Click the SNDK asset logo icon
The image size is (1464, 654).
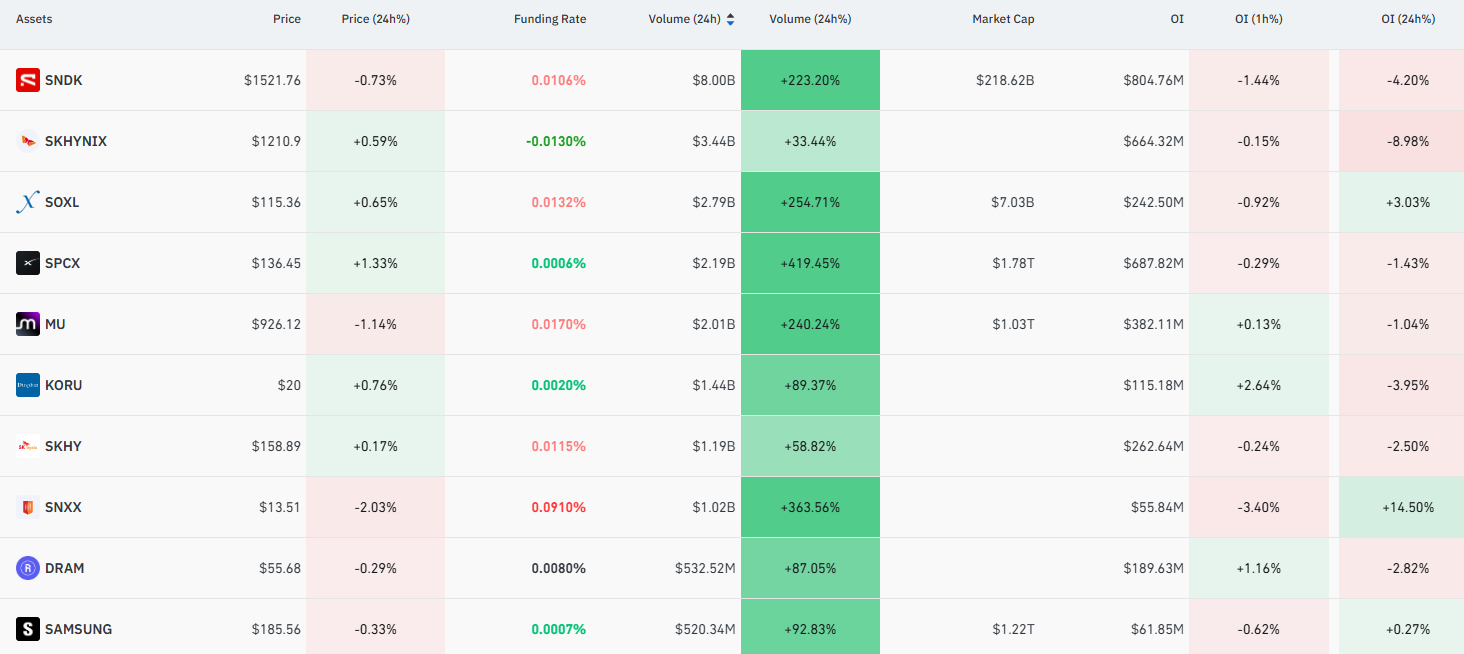coord(28,80)
